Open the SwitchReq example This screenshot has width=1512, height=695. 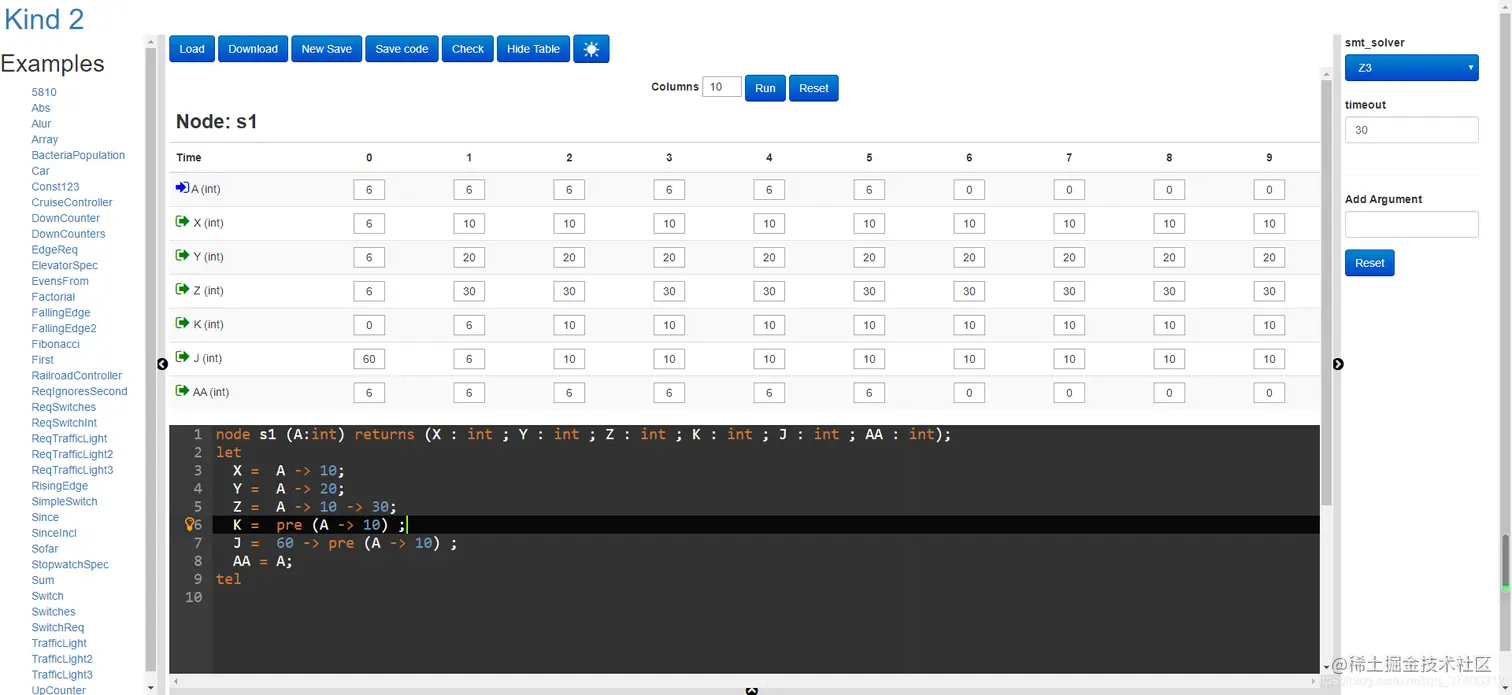[58, 628]
